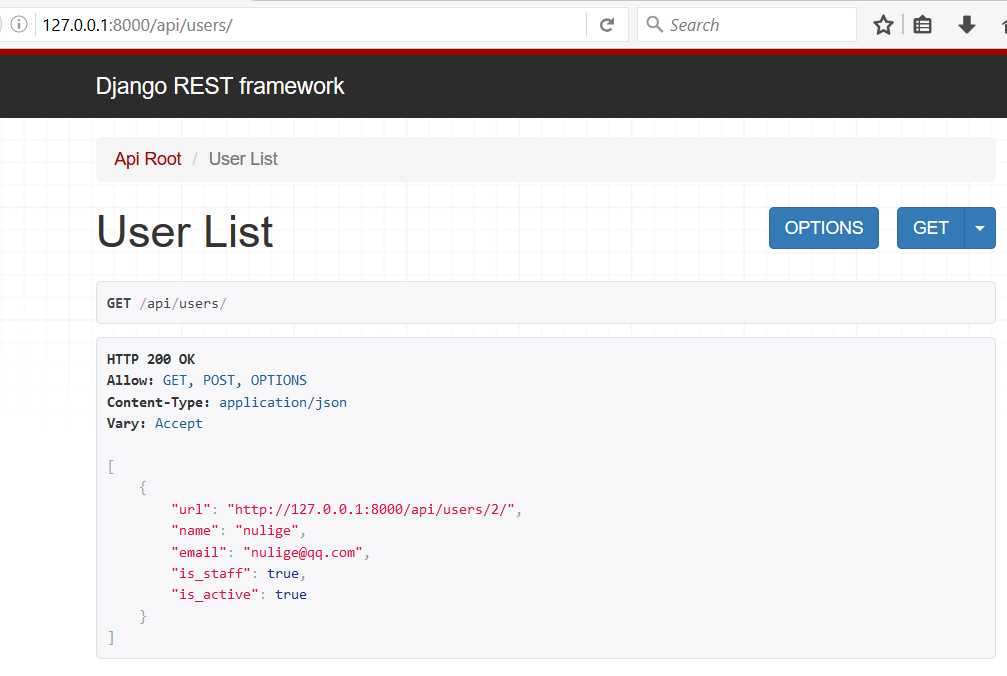Viewport: 1007px width, 676px height.
Task: Open the bookmarks list icon
Action: click(x=922, y=25)
